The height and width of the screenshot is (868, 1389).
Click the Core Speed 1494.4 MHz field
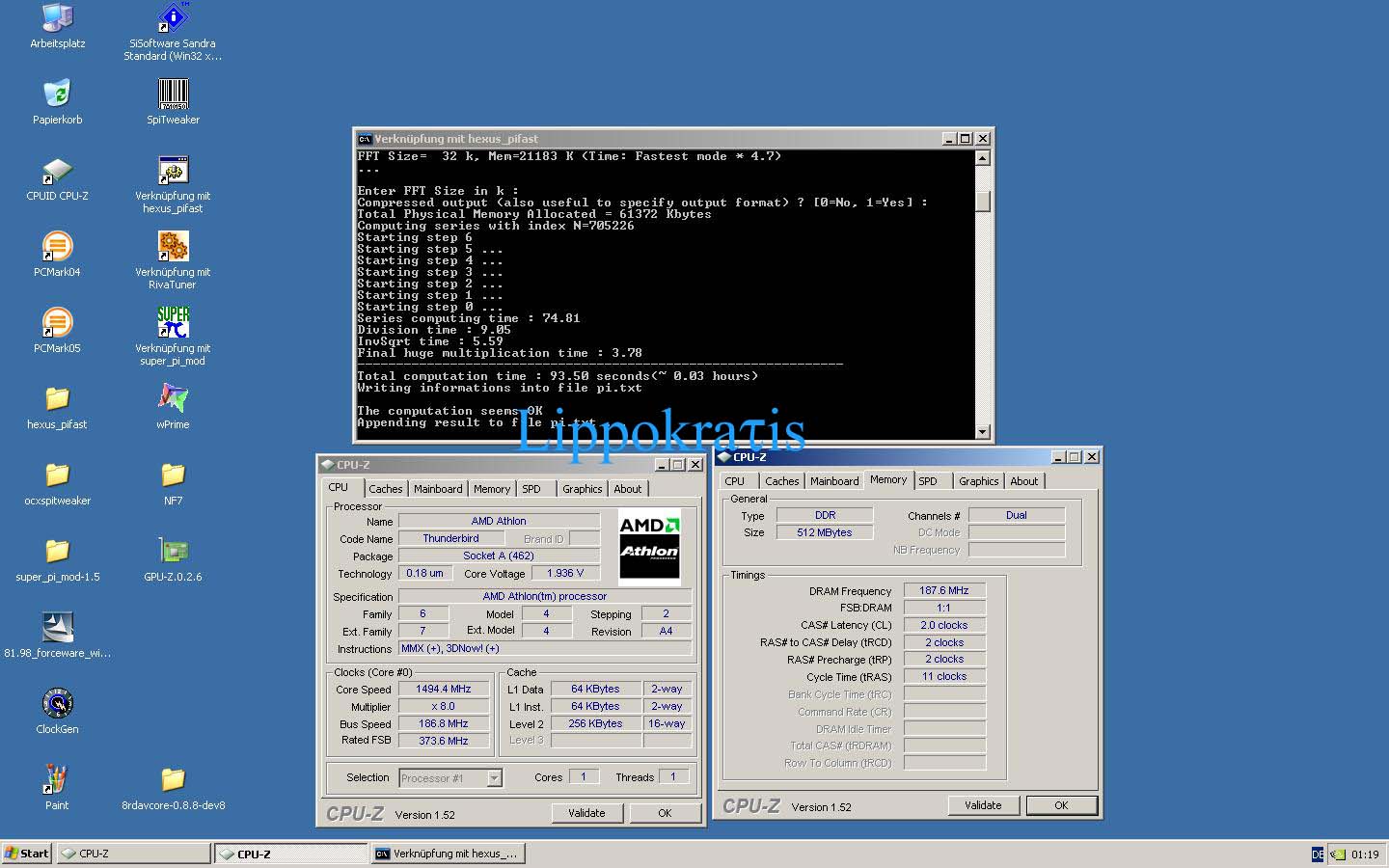point(444,690)
